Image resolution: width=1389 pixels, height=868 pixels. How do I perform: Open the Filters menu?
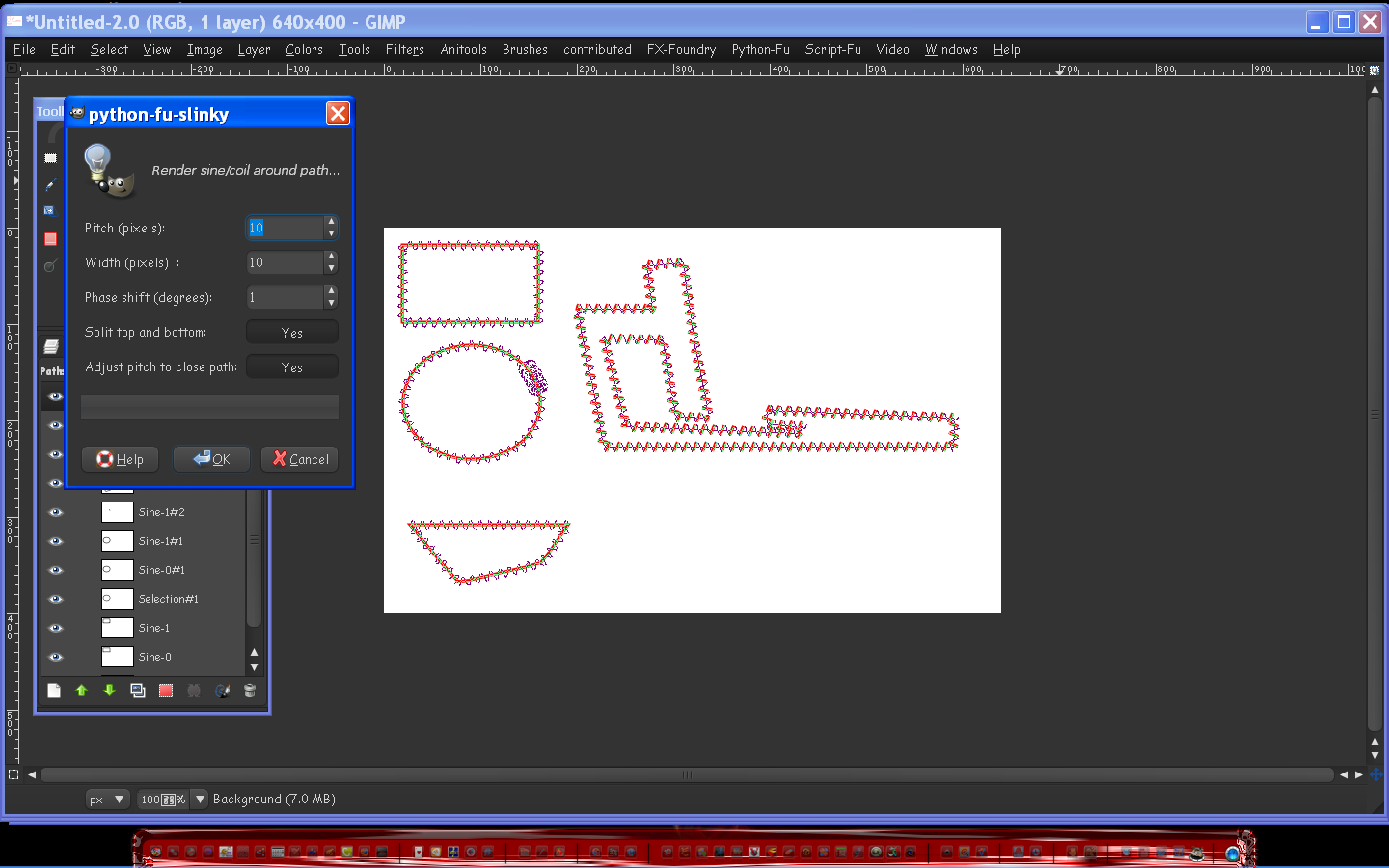click(405, 49)
